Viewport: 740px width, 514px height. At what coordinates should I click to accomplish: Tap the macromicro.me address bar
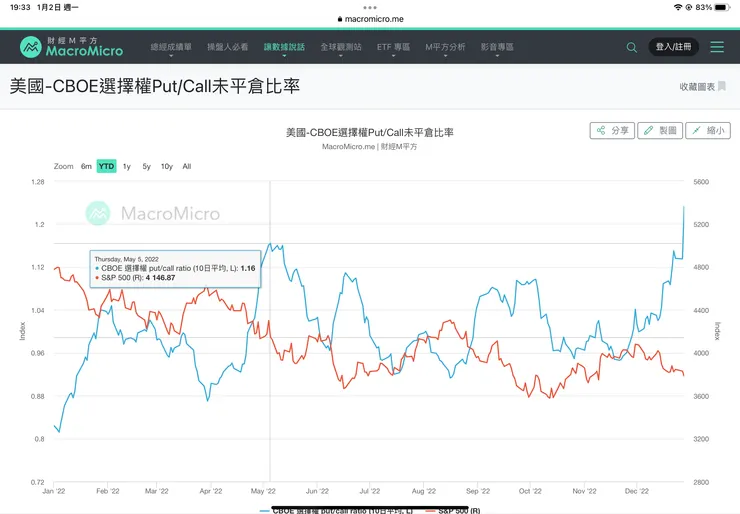370,19
